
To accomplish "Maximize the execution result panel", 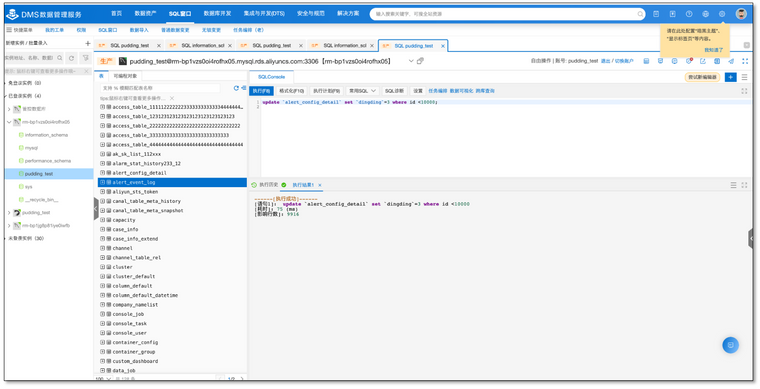I will point(744,185).
